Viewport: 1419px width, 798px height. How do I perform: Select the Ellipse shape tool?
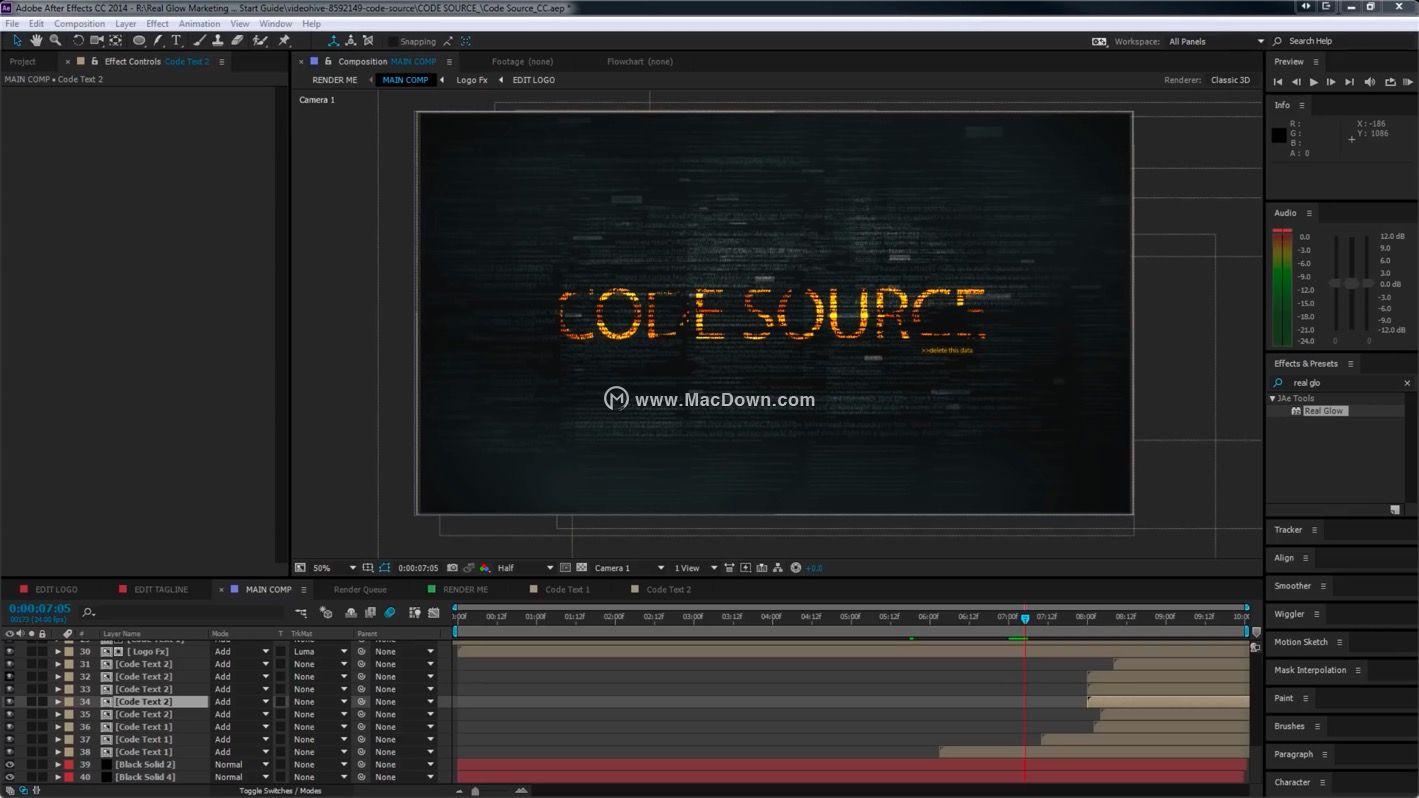[139, 41]
